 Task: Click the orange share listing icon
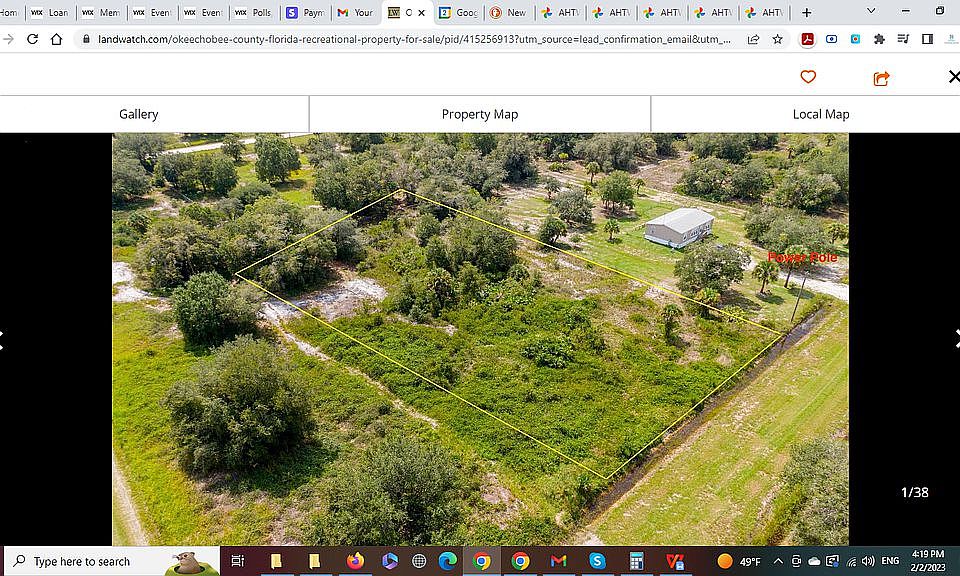pos(881,78)
